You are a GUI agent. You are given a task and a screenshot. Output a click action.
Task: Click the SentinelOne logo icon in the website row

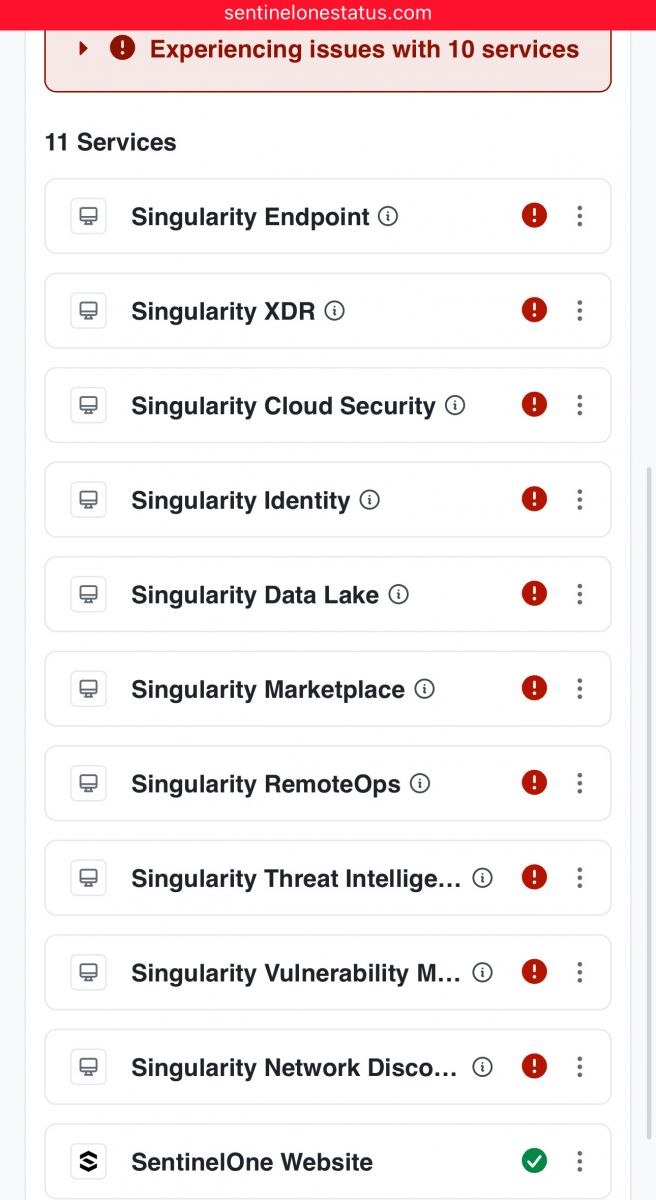(x=88, y=1161)
